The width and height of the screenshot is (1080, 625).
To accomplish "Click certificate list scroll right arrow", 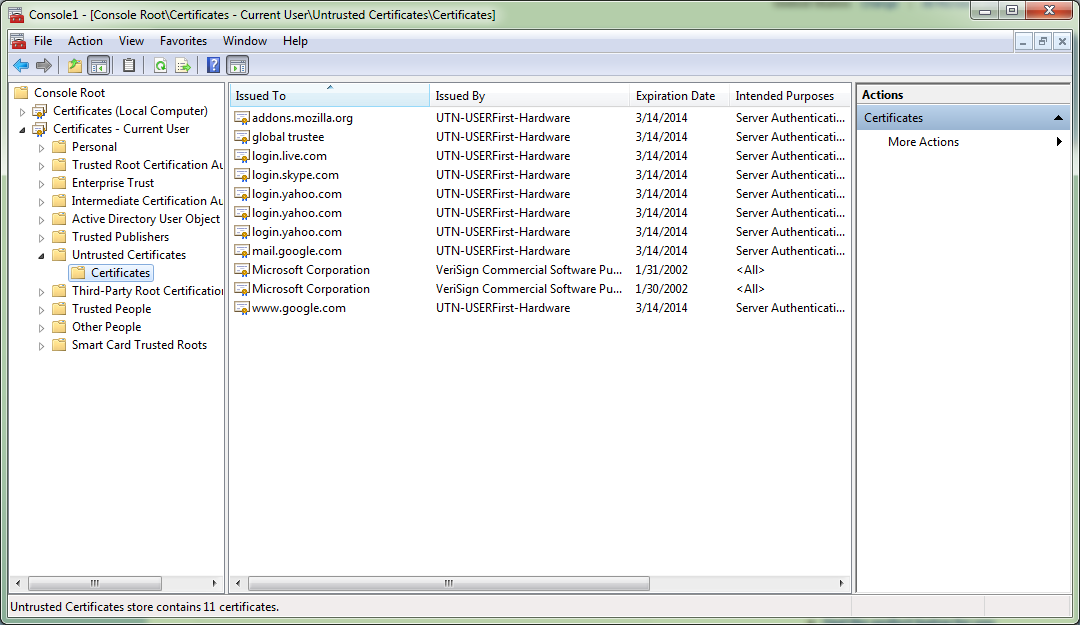I will pyautogui.click(x=841, y=584).
